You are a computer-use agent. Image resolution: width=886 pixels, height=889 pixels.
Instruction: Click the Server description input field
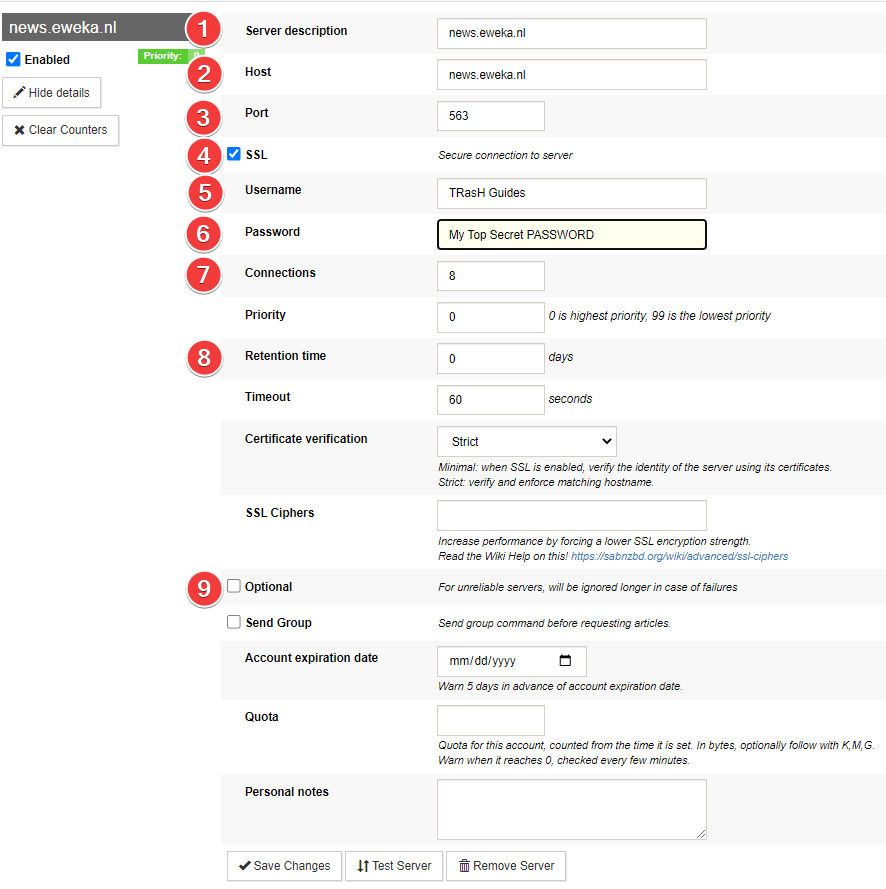point(571,33)
